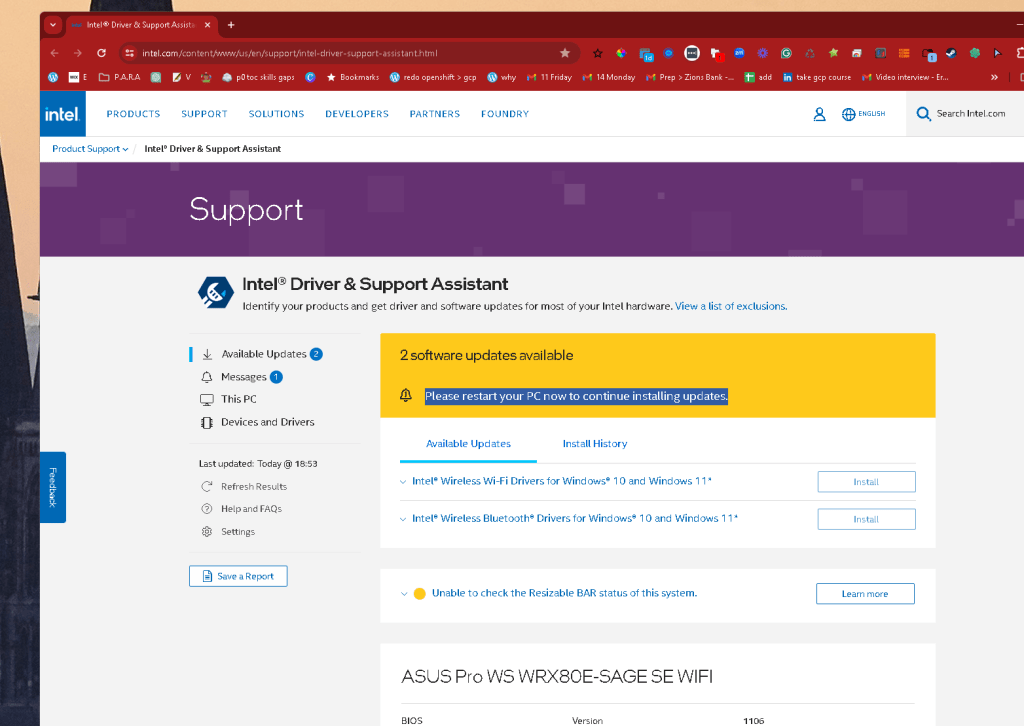This screenshot has width=1024, height=726.
Task: Click the colorful pinwheel extension icon
Action: pyautogui.click(x=621, y=53)
